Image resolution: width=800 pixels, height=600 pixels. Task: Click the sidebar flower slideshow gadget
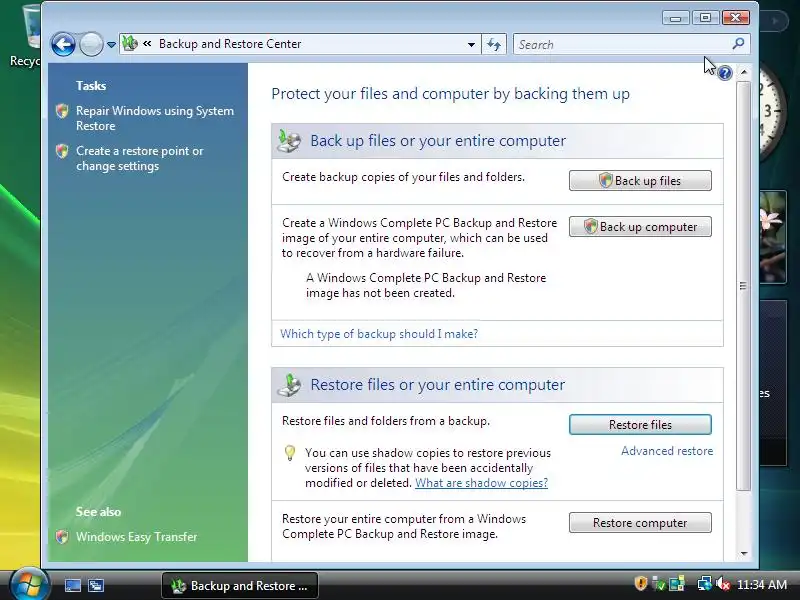(x=773, y=237)
